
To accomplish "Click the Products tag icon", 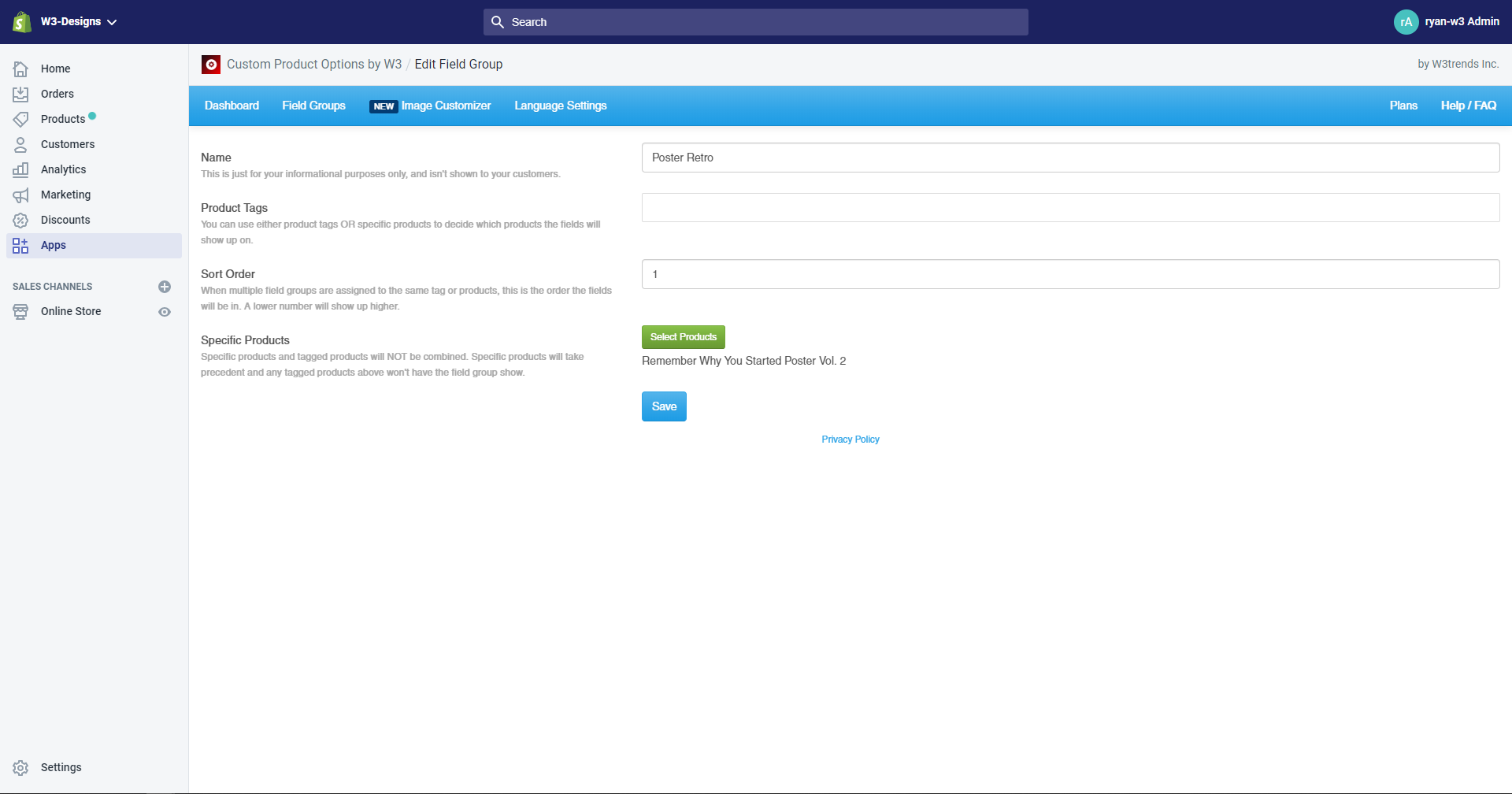I will coord(20,119).
